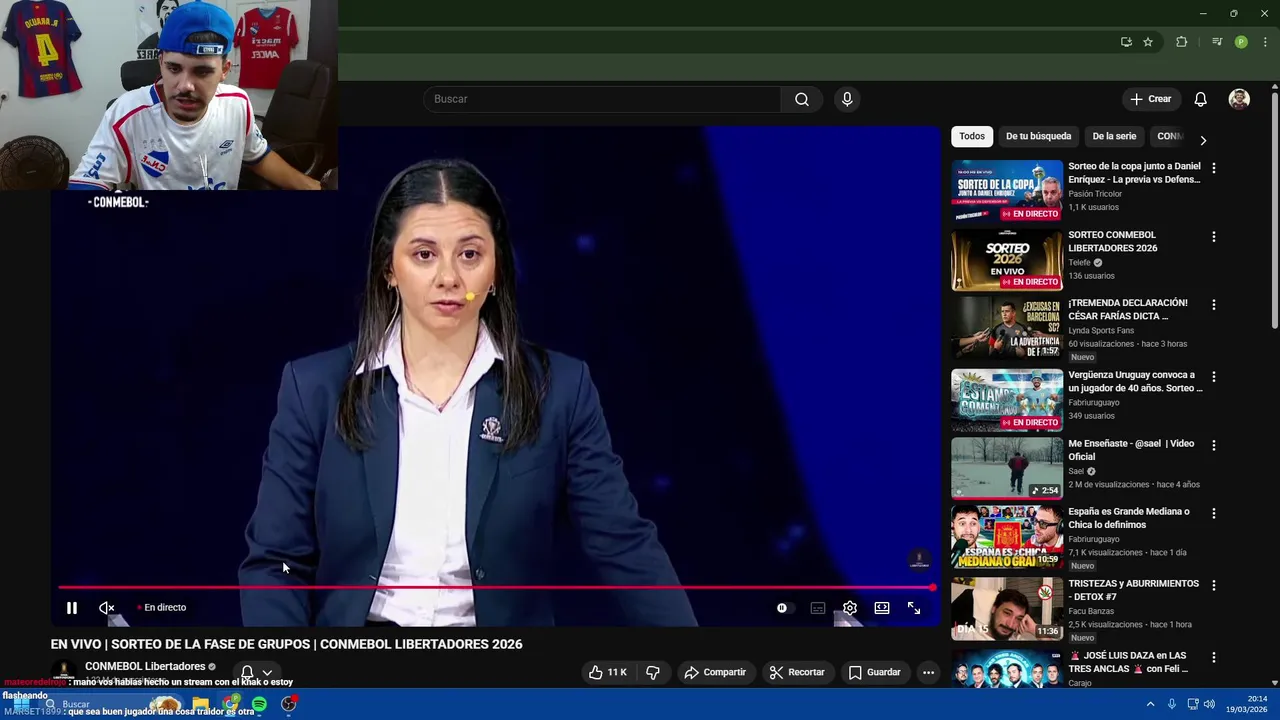1280x720 pixels.
Task: Show more filter chips with right chevron
Action: [x=1203, y=140]
